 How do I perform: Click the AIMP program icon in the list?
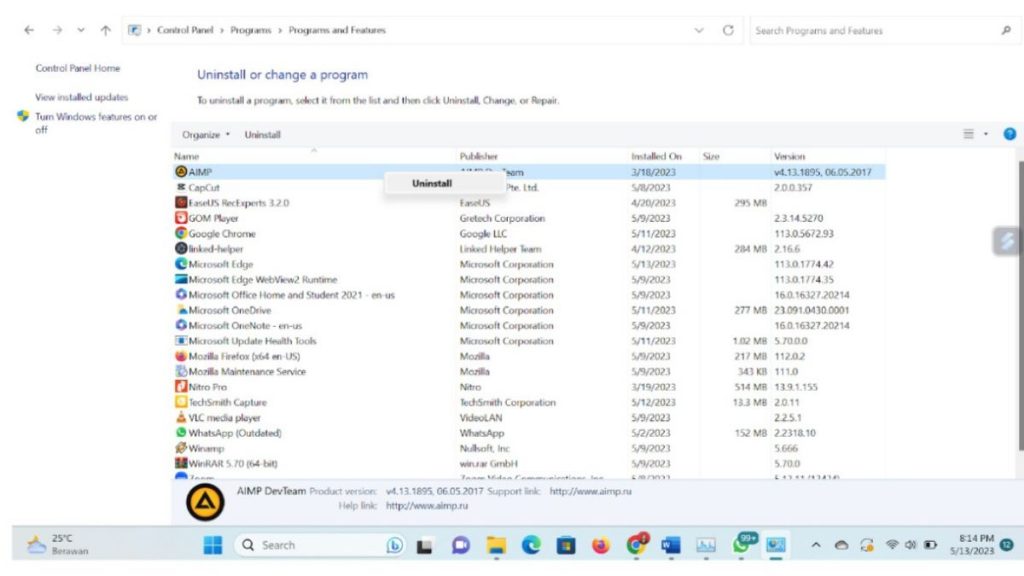(181, 172)
